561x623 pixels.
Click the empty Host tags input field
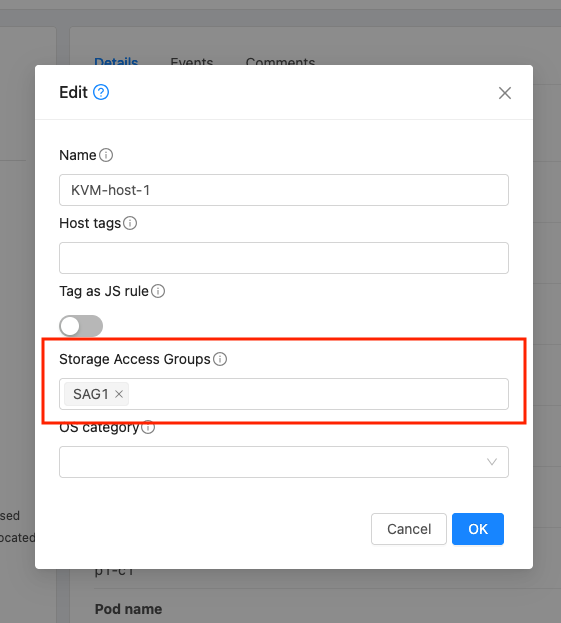click(x=284, y=258)
